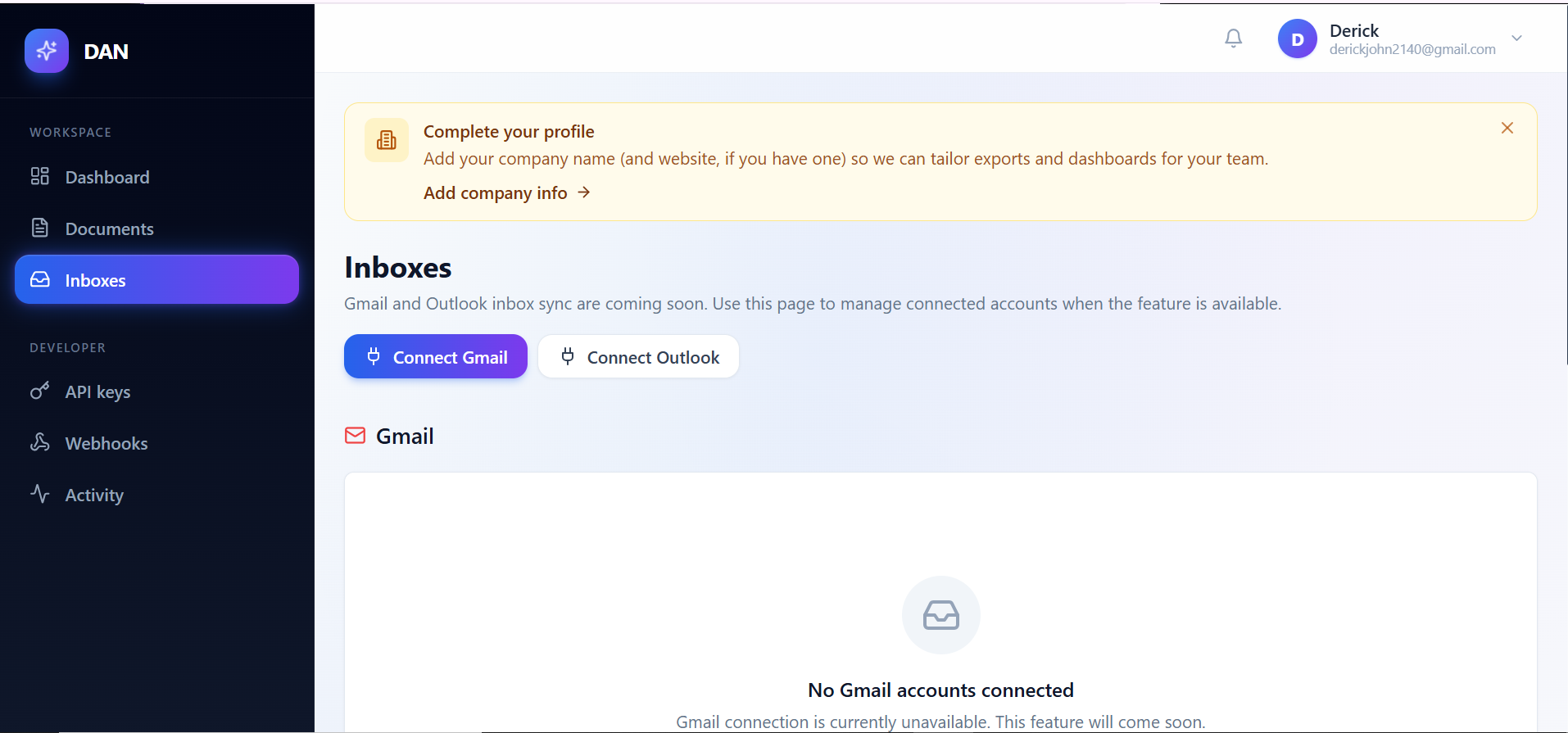Navigate to Webhooks
This screenshot has height=733, width=1568.
156,443
